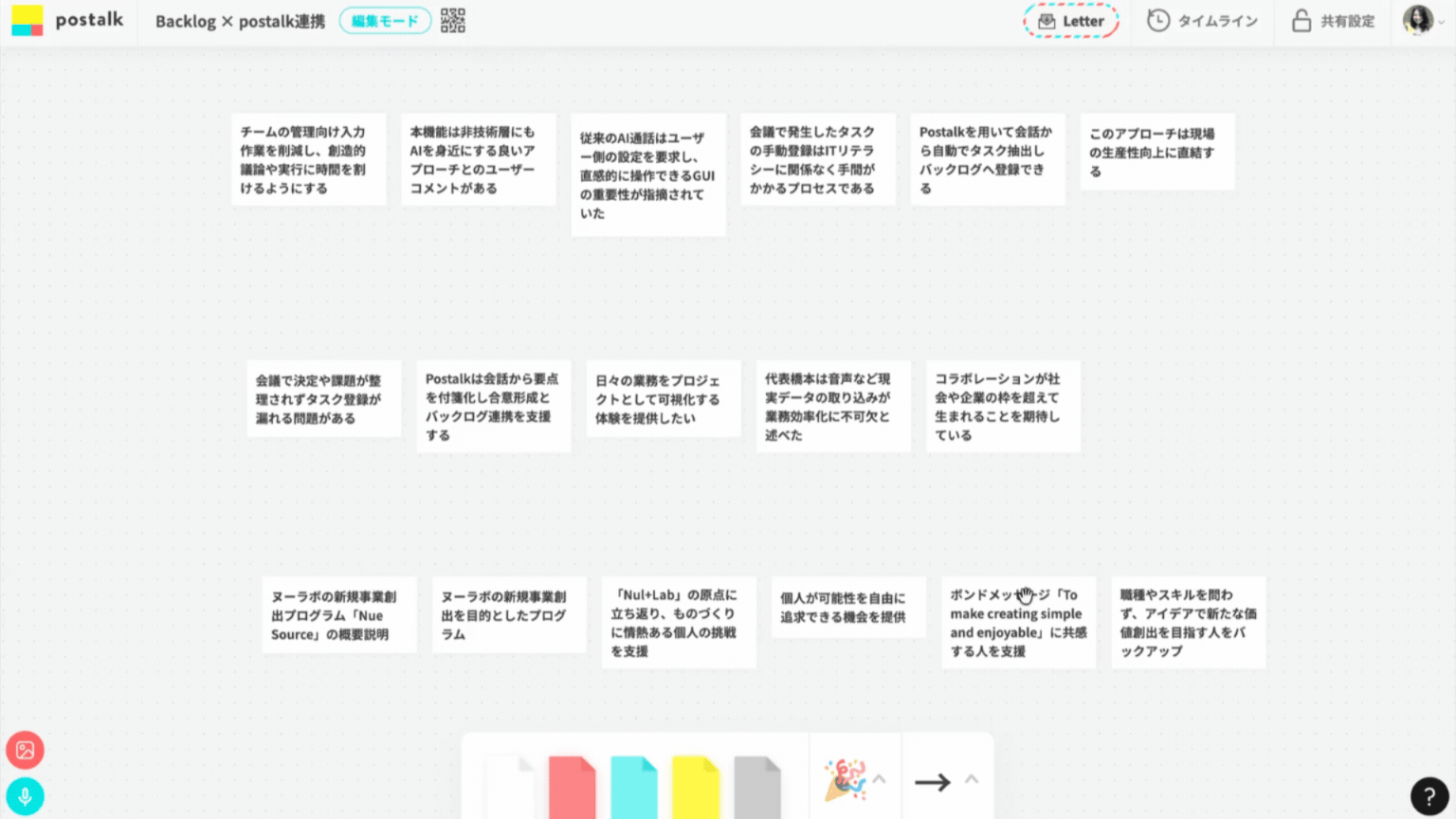The image size is (1456, 819).
Task: Open the dropdown arrow beside avatar
Action: [x=1442, y=23]
